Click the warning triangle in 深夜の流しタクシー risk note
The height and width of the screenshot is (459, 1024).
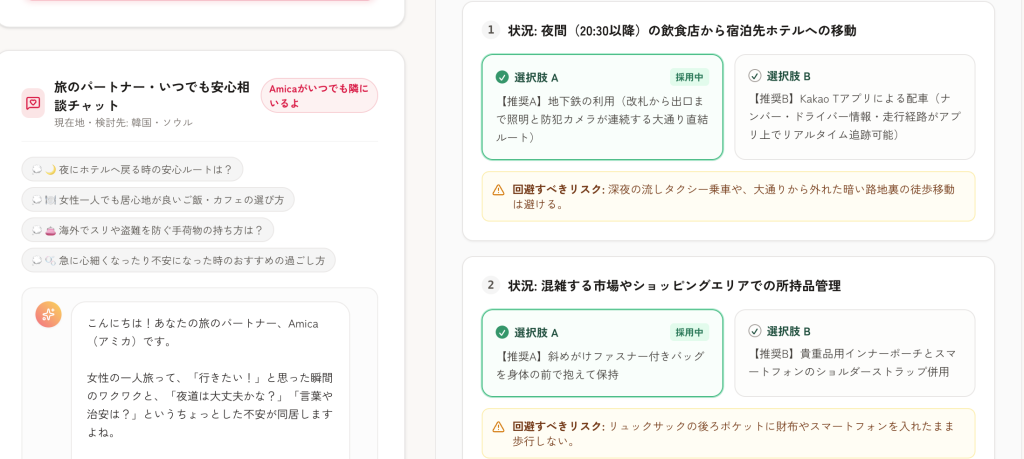498,190
